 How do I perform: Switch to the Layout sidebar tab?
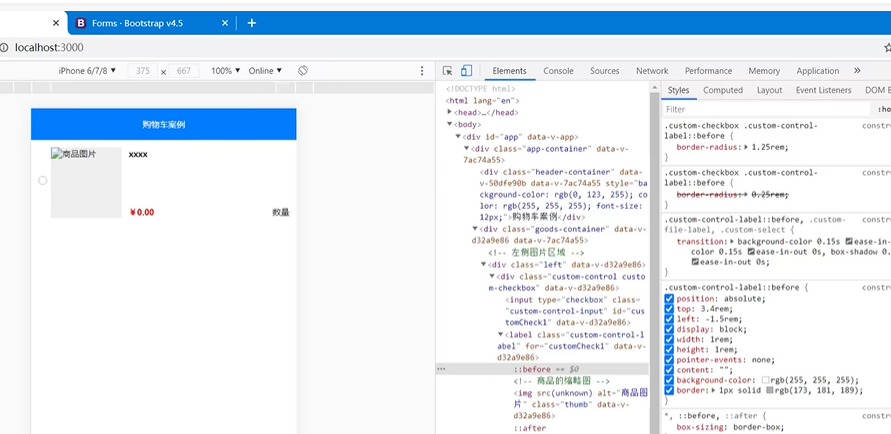click(x=769, y=90)
